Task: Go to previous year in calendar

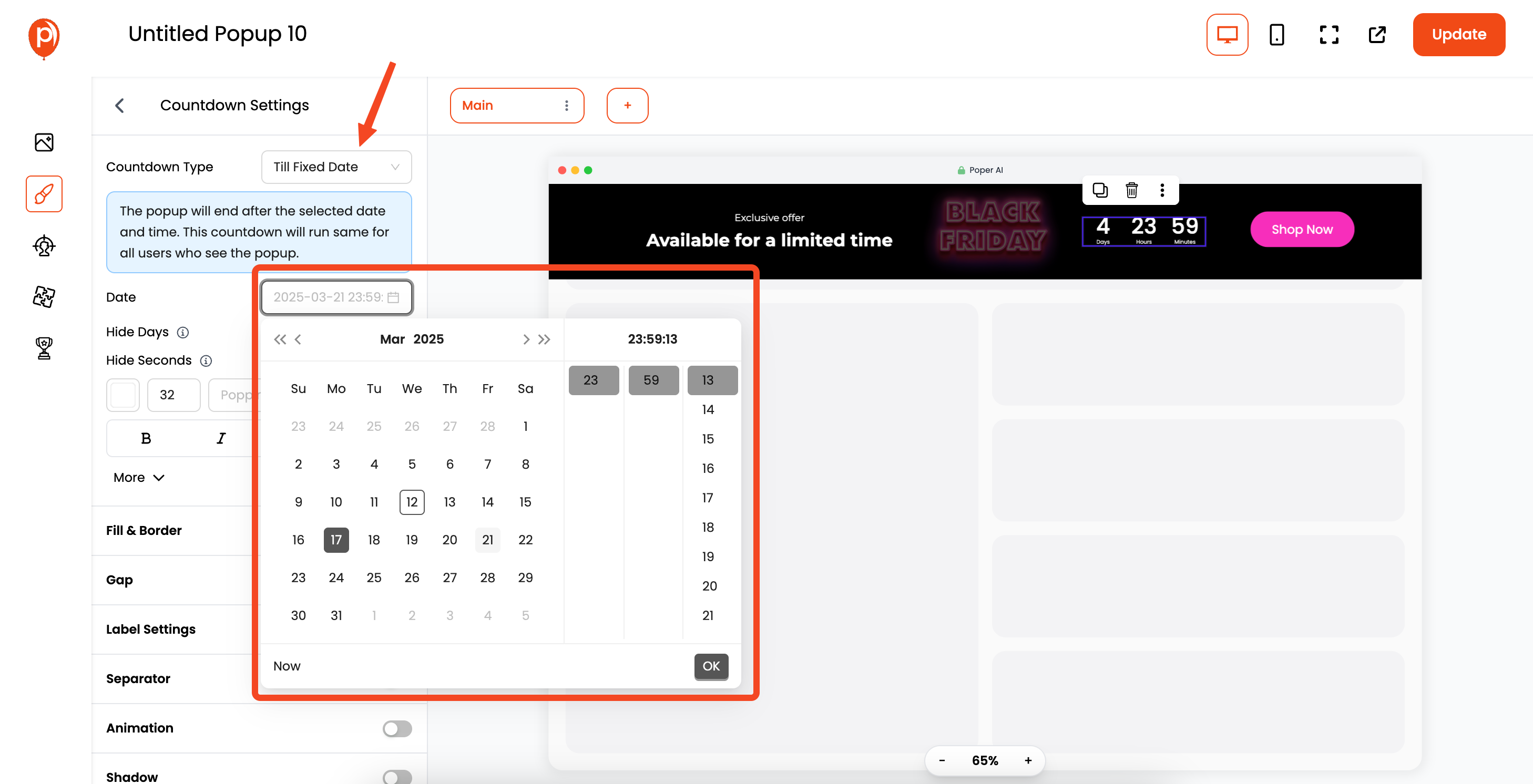Action: [280, 339]
